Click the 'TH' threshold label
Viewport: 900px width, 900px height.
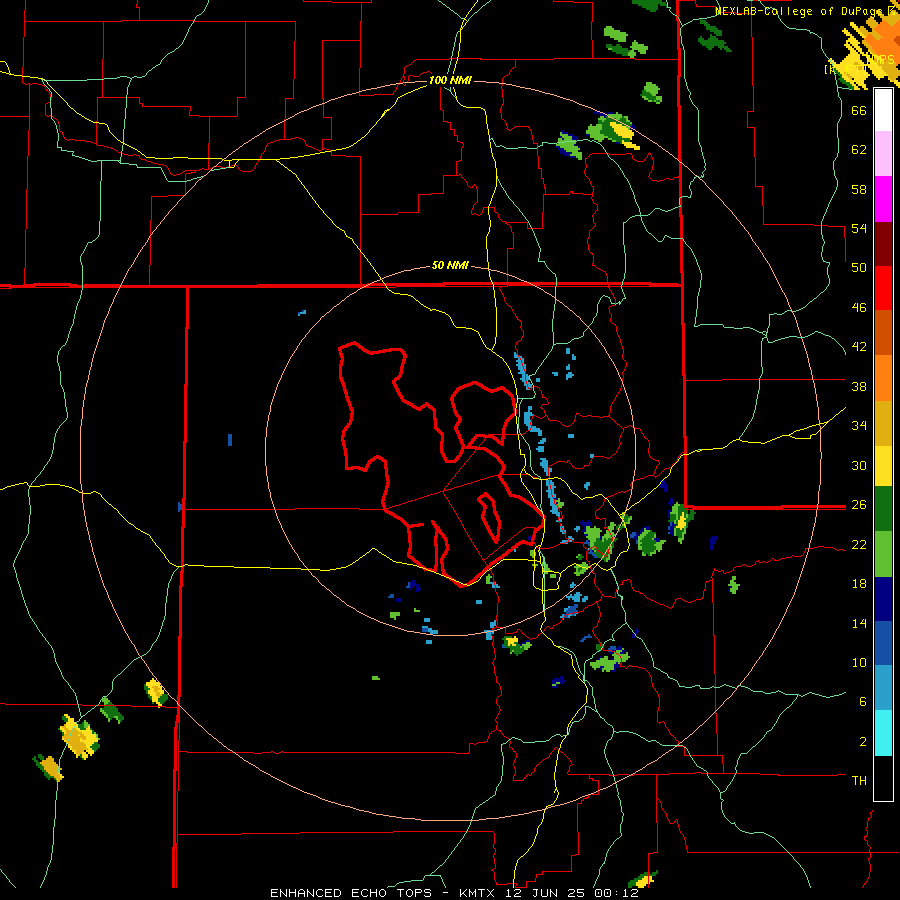tap(859, 781)
